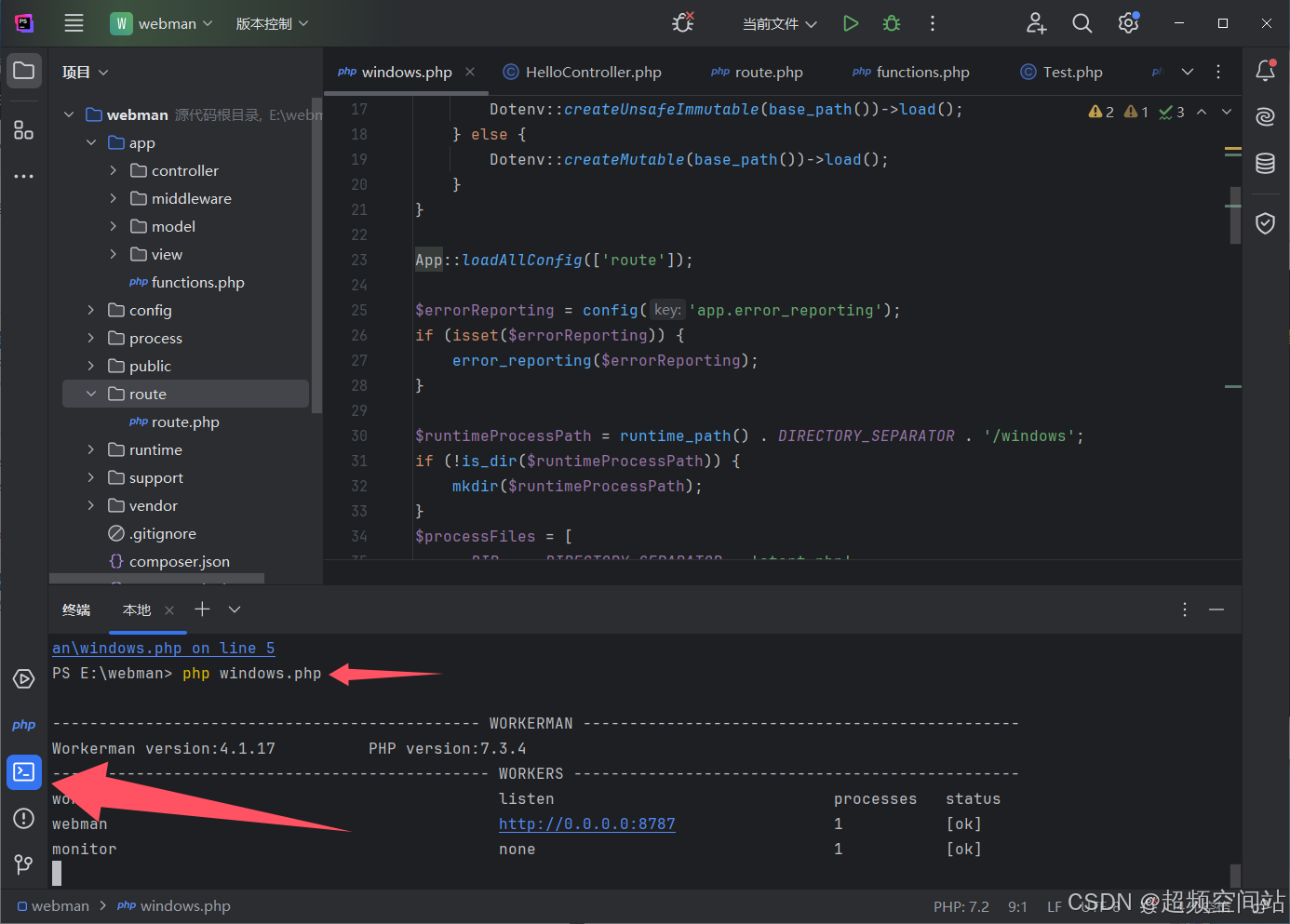Open the Database tool window
This screenshot has width=1290, height=924.
pos(1266,163)
